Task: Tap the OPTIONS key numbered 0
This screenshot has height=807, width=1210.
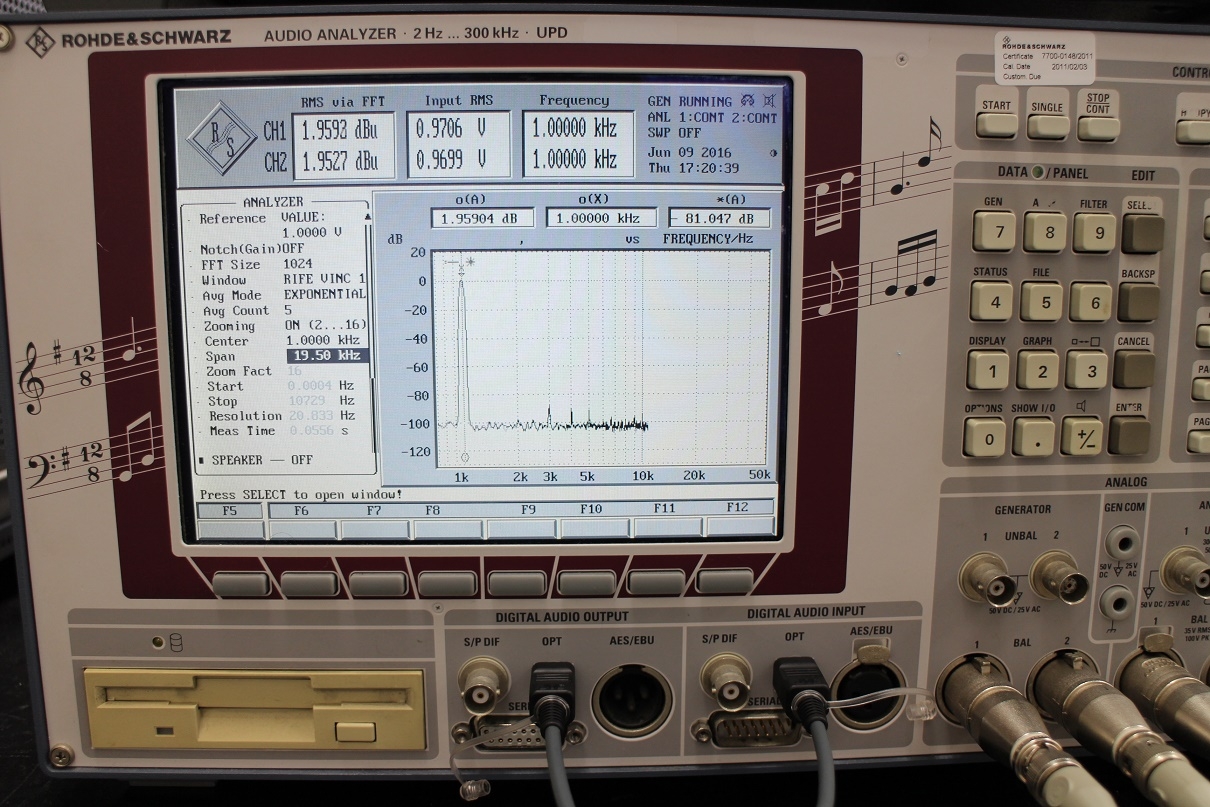Action: pos(985,437)
